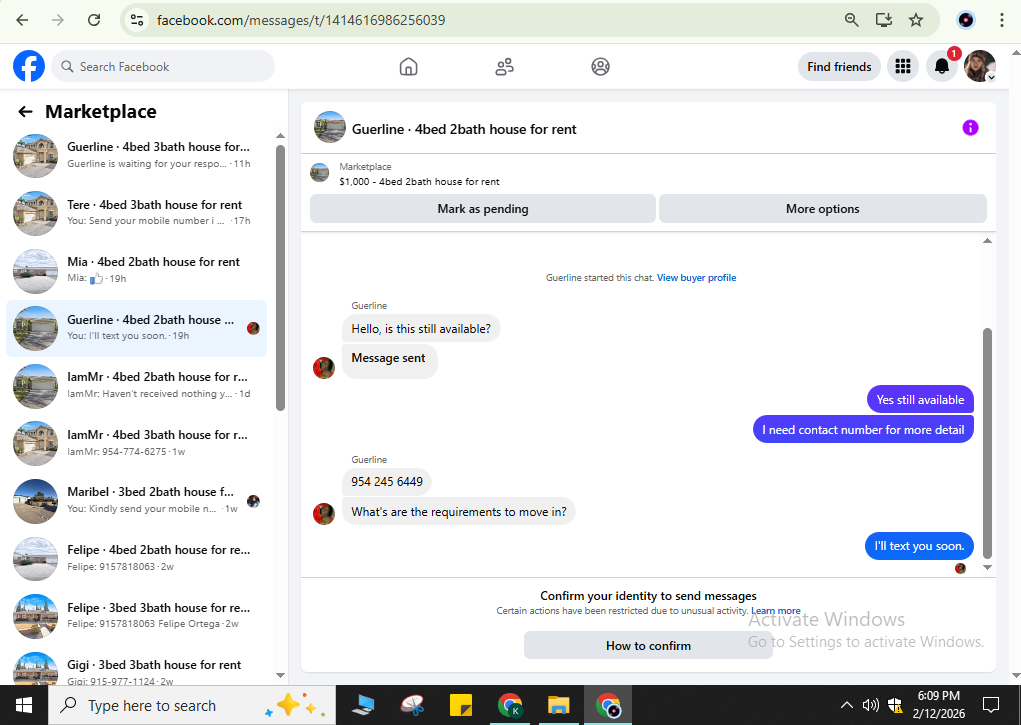This screenshot has height=725, width=1021.
Task: Open Felipe 3bed 3bath conversation
Action: tap(137, 616)
